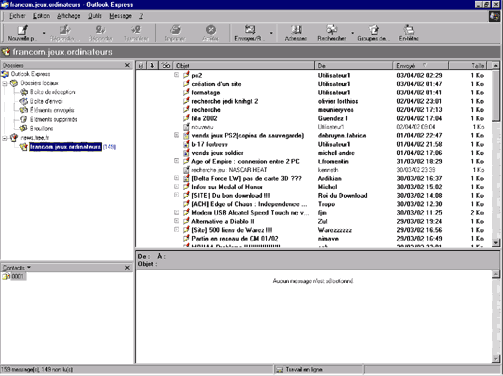Expand the 'Infos sur Medal of Honor' thread
This screenshot has width=503, height=376.
click(176, 187)
